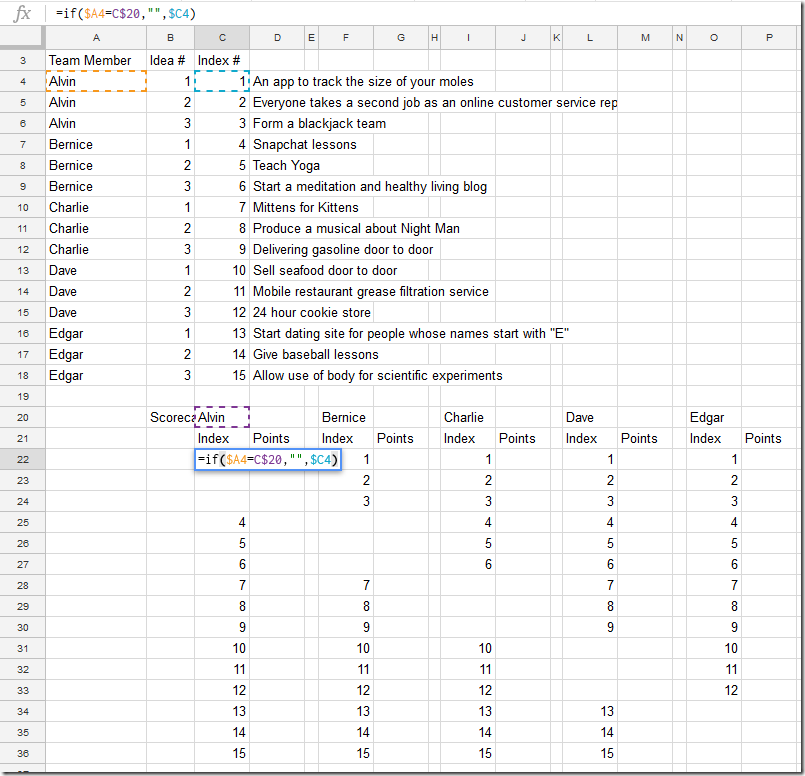This screenshot has width=805, height=776.
Task: Select cell I31 with value 10
Action: pyautogui.click(x=468, y=649)
